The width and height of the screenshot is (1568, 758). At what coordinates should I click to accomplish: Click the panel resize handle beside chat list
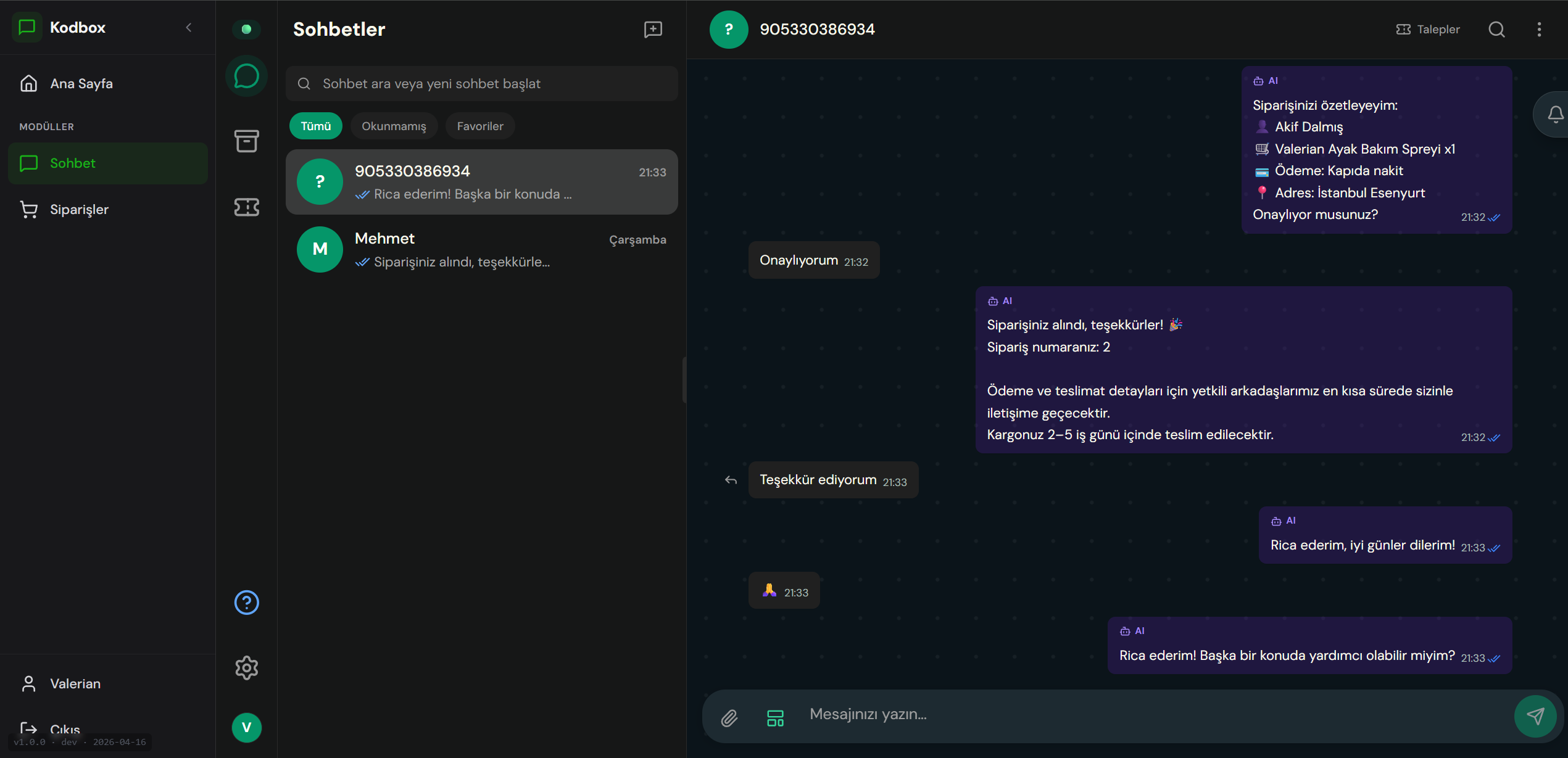tap(684, 379)
